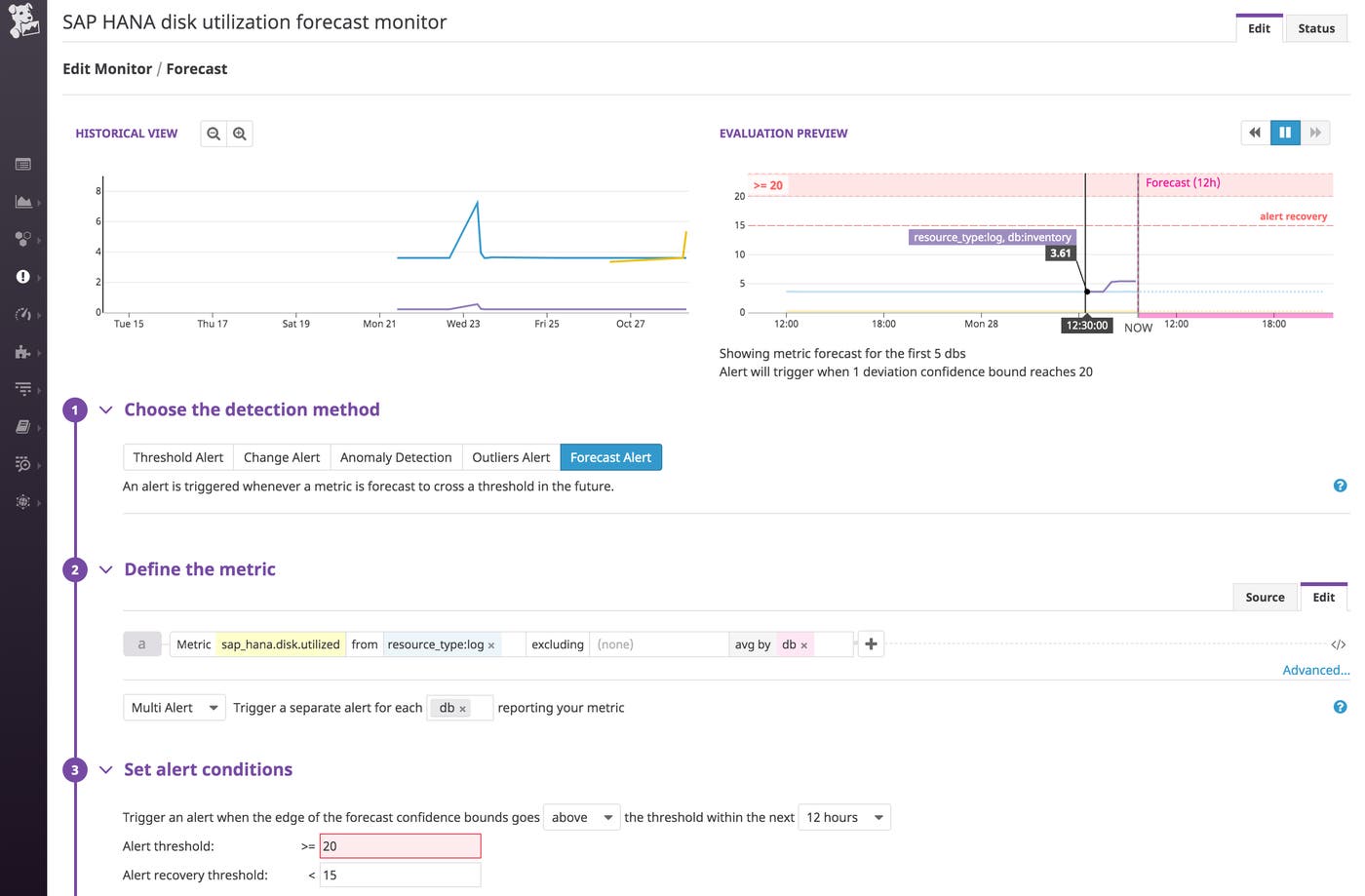Switch to the Status tab
The height and width of the screenshot is (896, 1365).
1315,28
